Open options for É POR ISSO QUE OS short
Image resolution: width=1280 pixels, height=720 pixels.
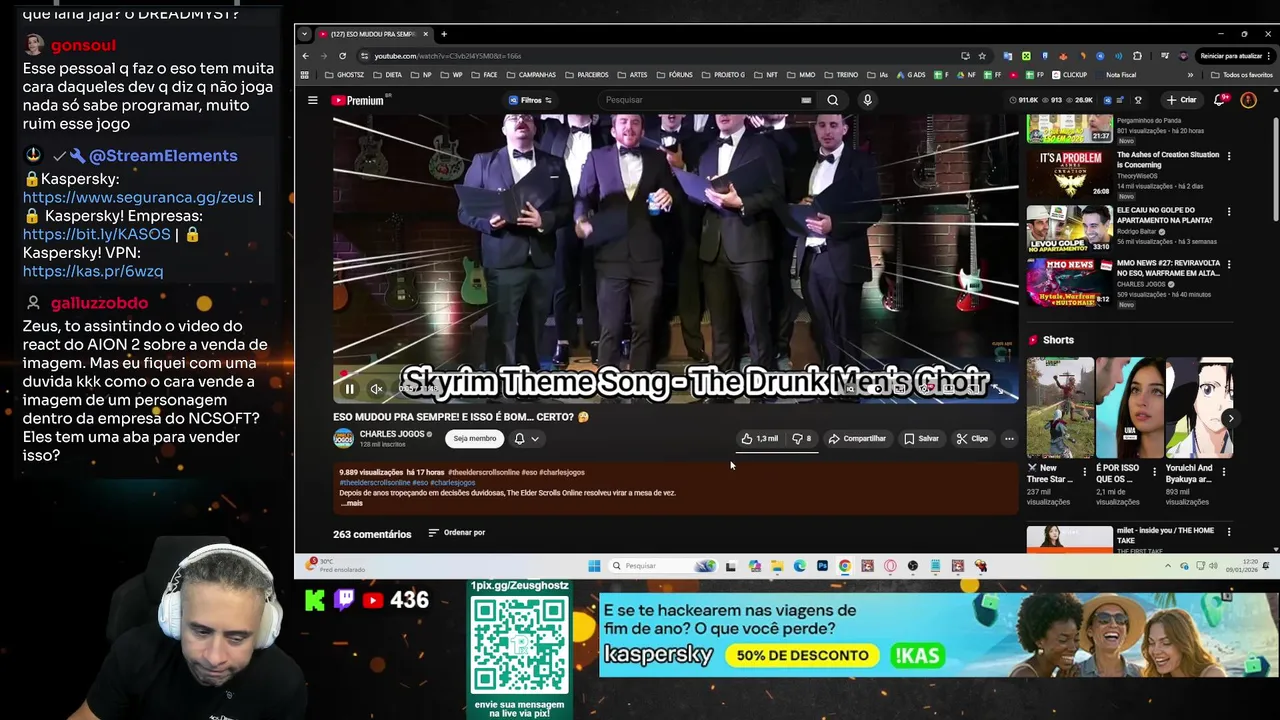point(1154,471)
